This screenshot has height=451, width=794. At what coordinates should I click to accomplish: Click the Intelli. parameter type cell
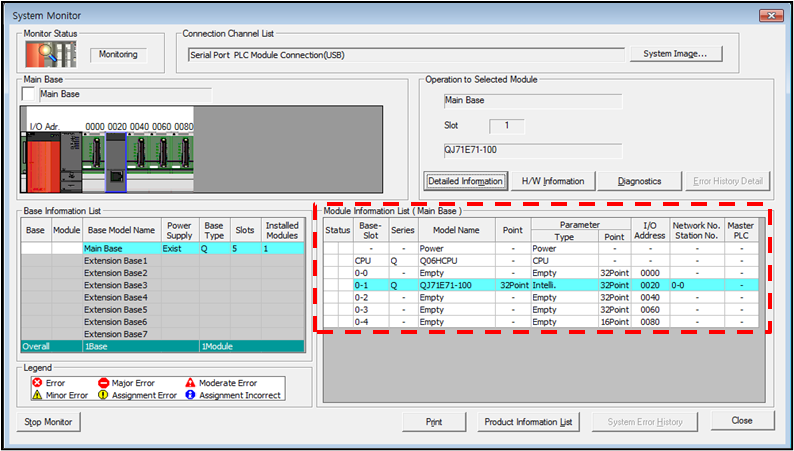coord(565,285)
